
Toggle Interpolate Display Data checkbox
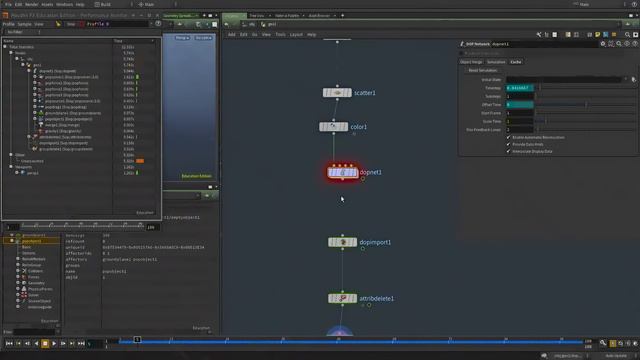pos(509,151)
